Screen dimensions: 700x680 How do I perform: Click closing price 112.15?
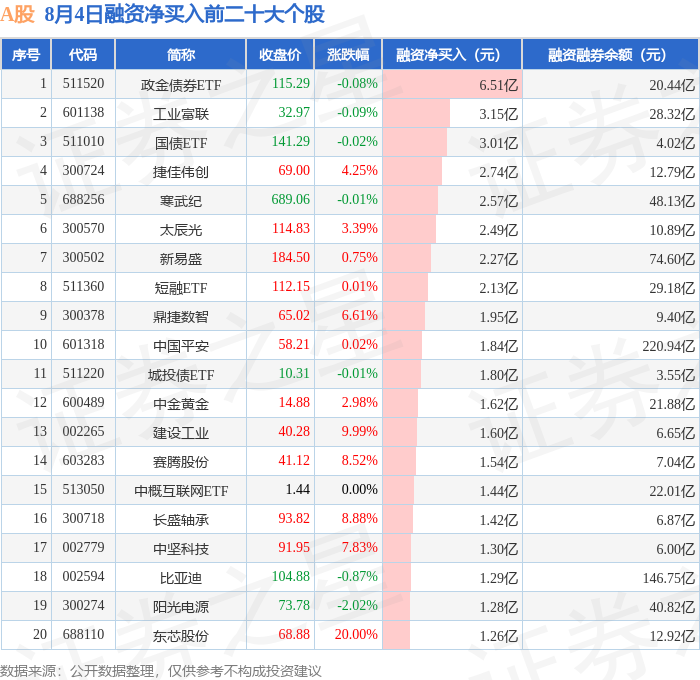pos(291,287)
